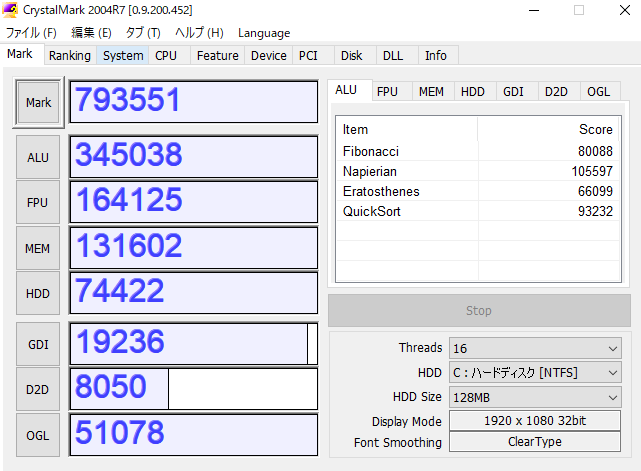Click the CrystalMark app icon in title bar
The width and height of the screenshot is (641, 471).
(x=11, y=10)
